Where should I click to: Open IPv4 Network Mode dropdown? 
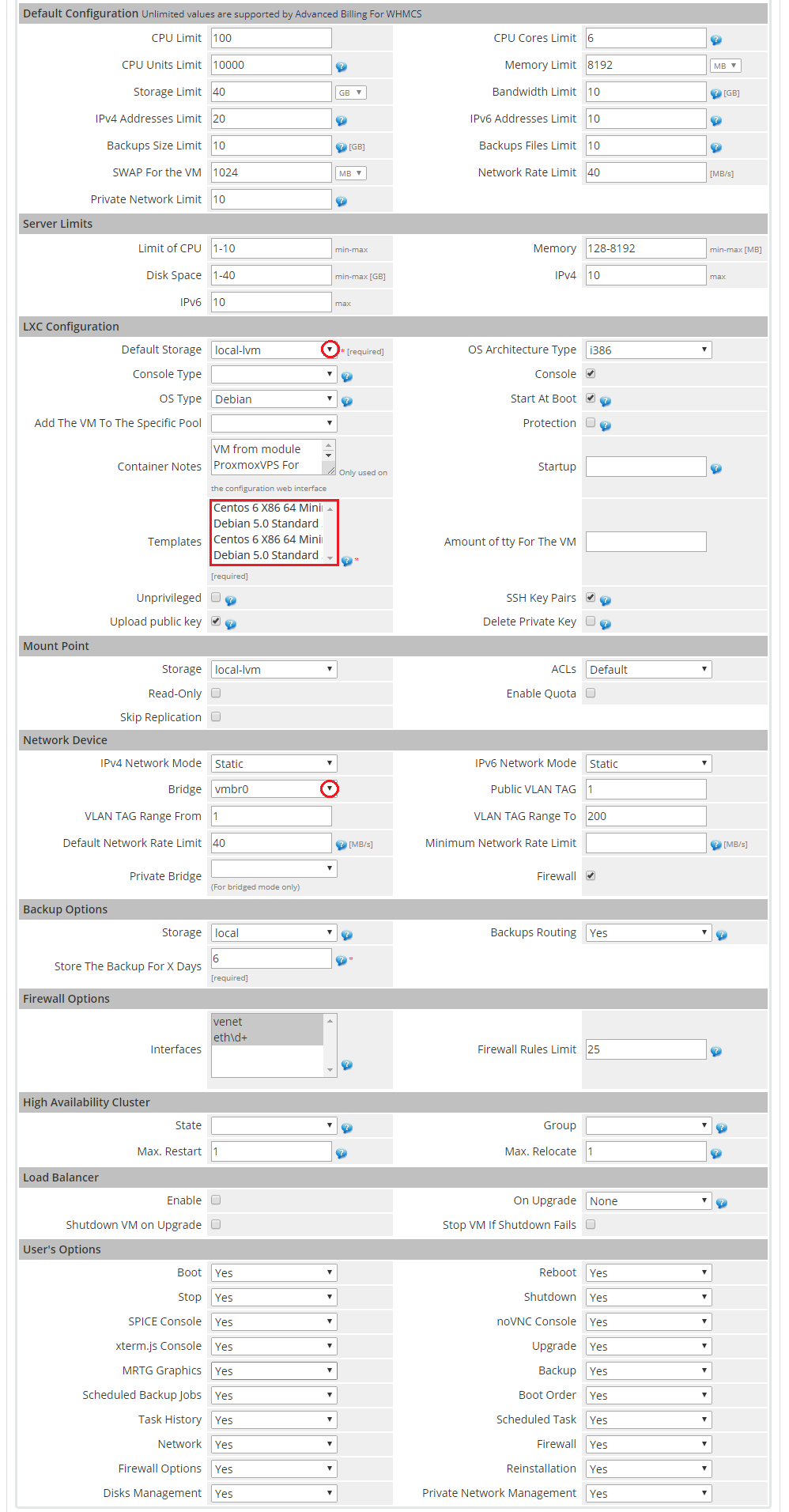[274, 763]
